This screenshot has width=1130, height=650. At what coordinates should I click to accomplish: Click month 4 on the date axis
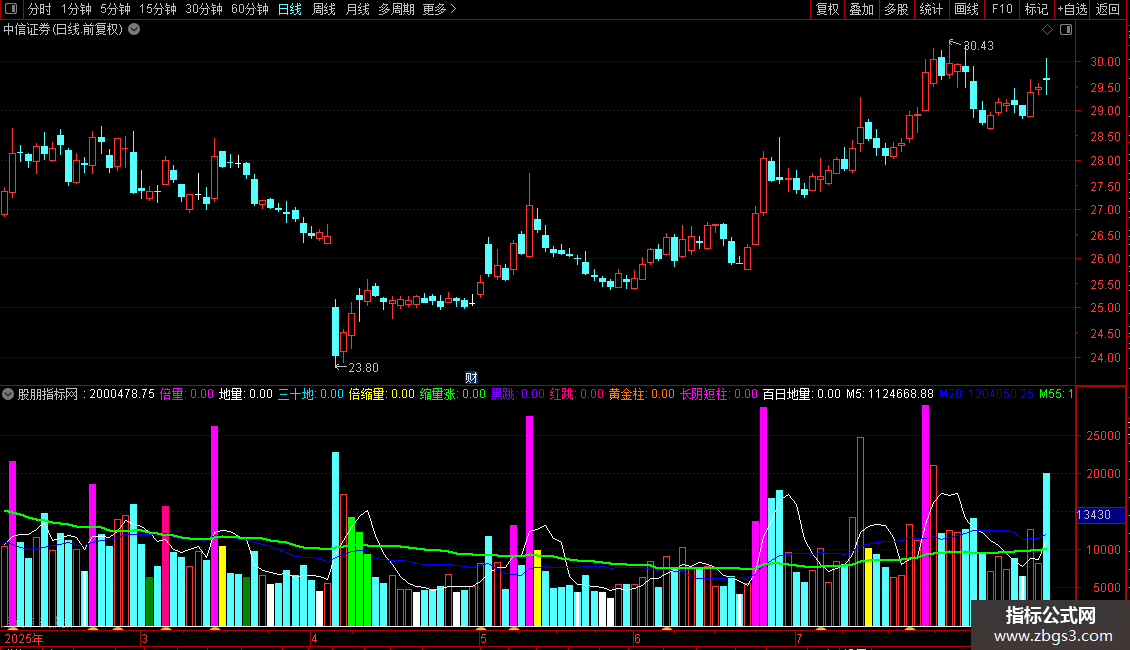click(x=314, y=638)
